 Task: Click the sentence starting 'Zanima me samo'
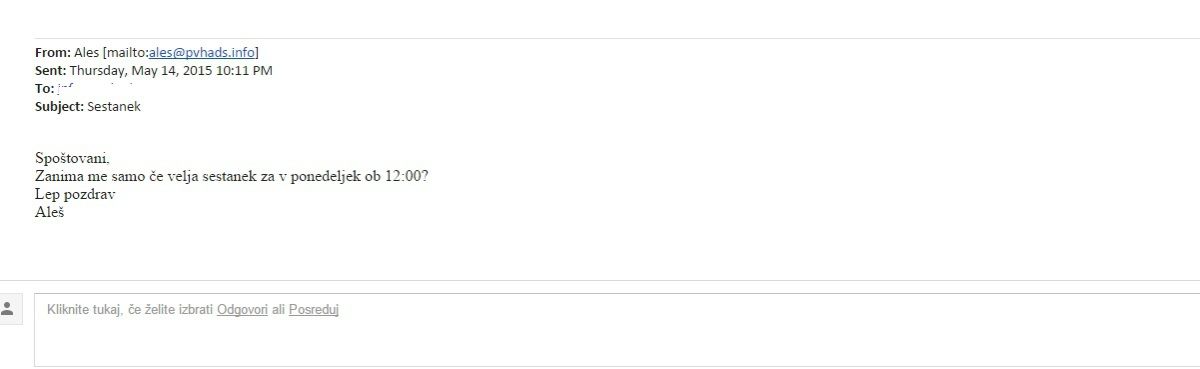232,177
